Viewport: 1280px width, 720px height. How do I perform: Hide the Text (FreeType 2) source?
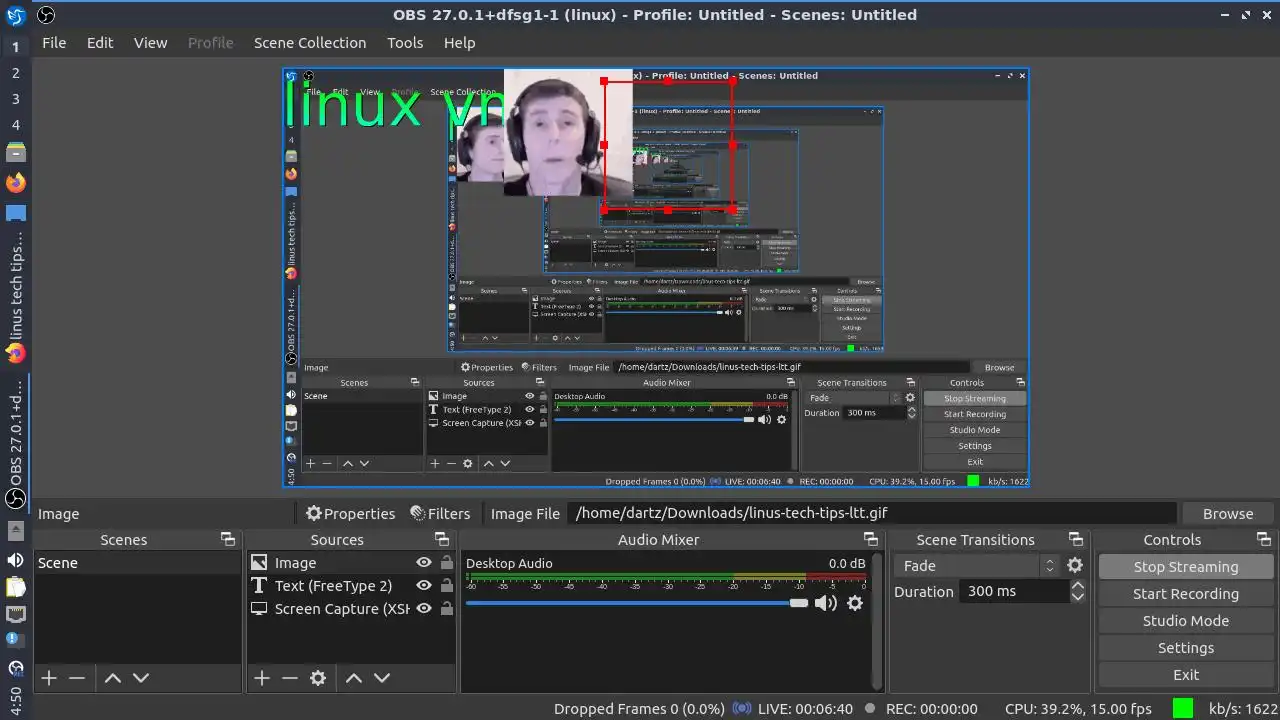424,586
